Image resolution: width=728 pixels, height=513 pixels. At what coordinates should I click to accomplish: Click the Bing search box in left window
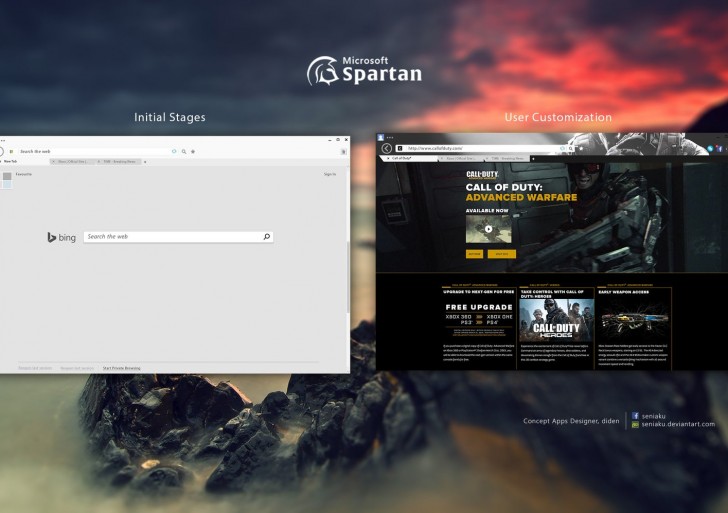click(178, 237)
